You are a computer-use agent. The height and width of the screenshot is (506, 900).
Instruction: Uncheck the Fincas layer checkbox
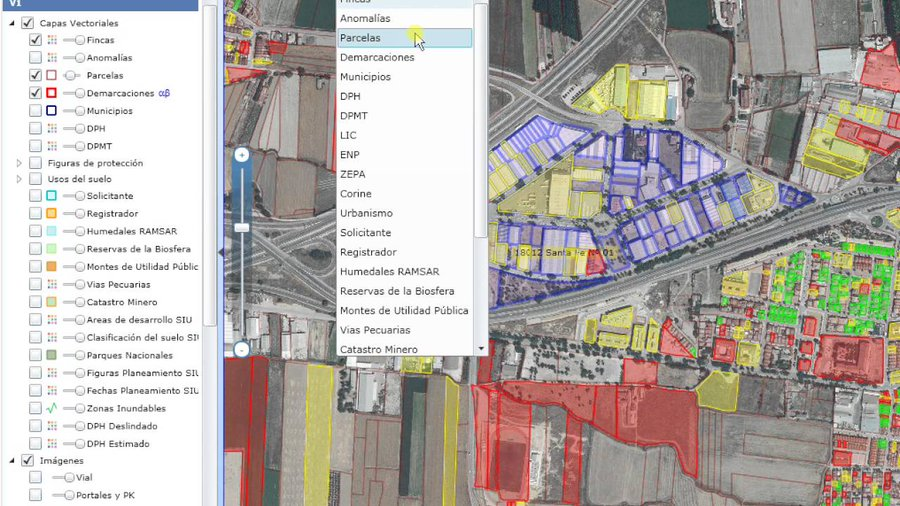click(36, 40)
